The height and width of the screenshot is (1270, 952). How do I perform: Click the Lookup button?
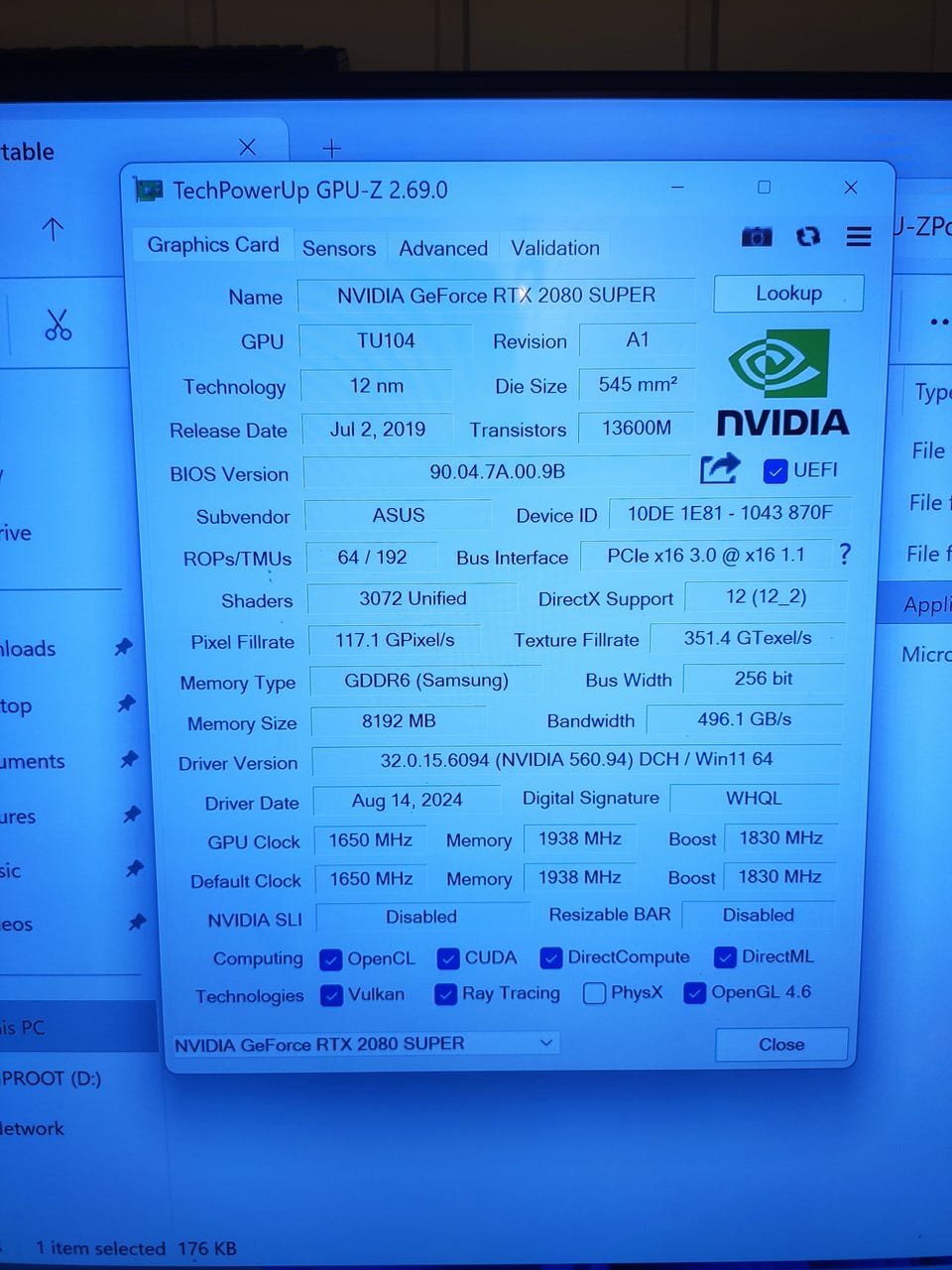pyautogui.click(x=788, y=294)
